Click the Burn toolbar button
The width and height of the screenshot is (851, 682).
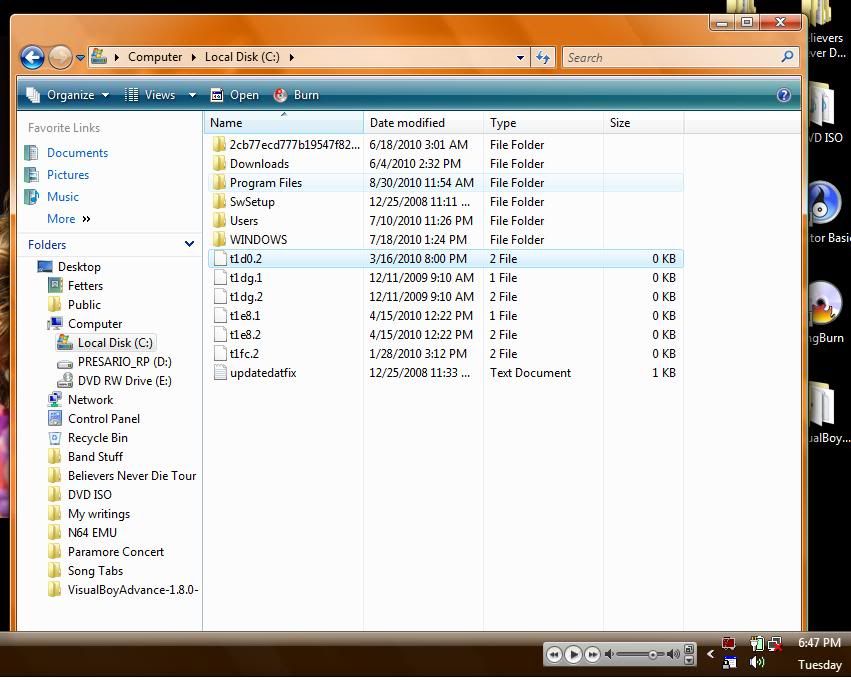[296, 95]
